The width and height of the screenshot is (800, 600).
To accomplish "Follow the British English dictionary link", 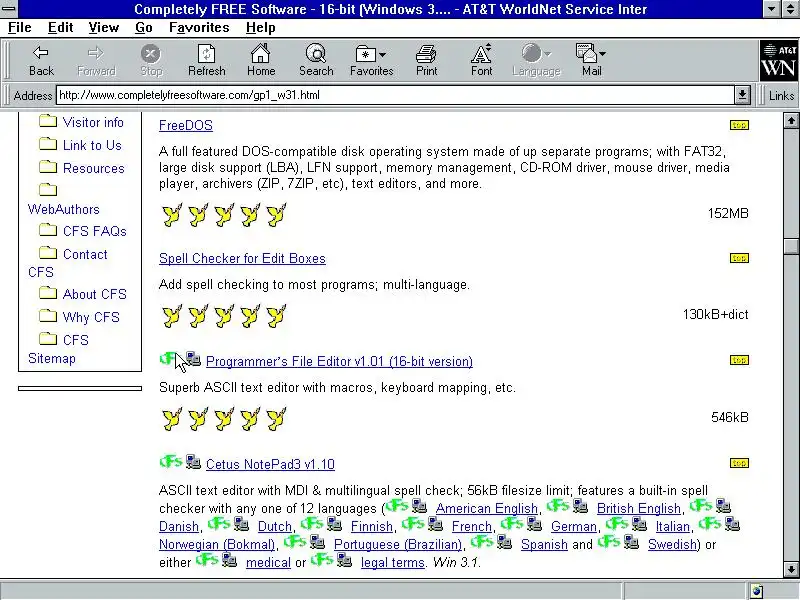I will [639, 509].
